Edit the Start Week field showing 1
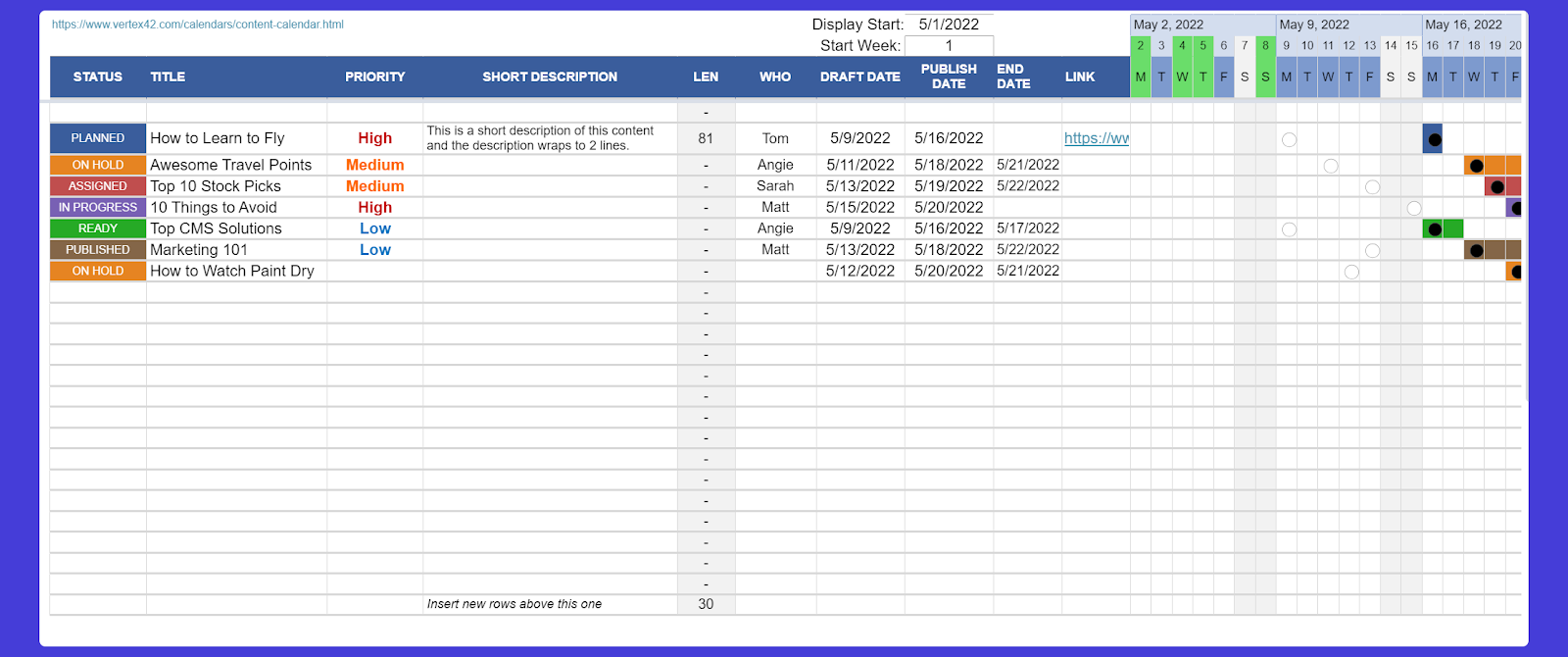The image size is (1568, 657). pyautogui.click(x=949, y=45)
